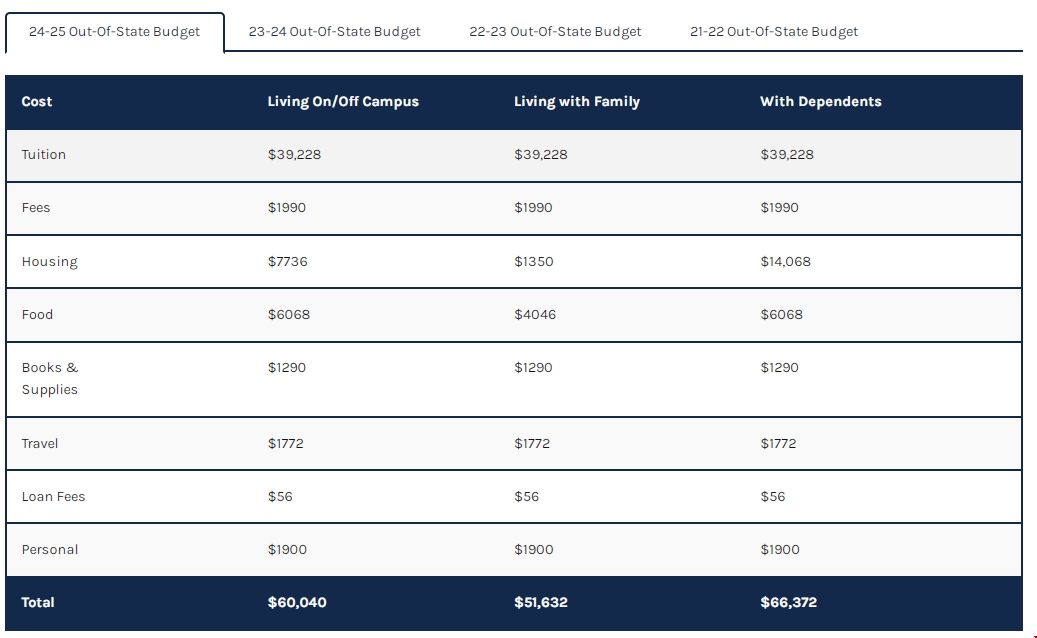Select the 24-25 Out-Of-State Budget tab

pyautogui.click(x=114, y=32)
